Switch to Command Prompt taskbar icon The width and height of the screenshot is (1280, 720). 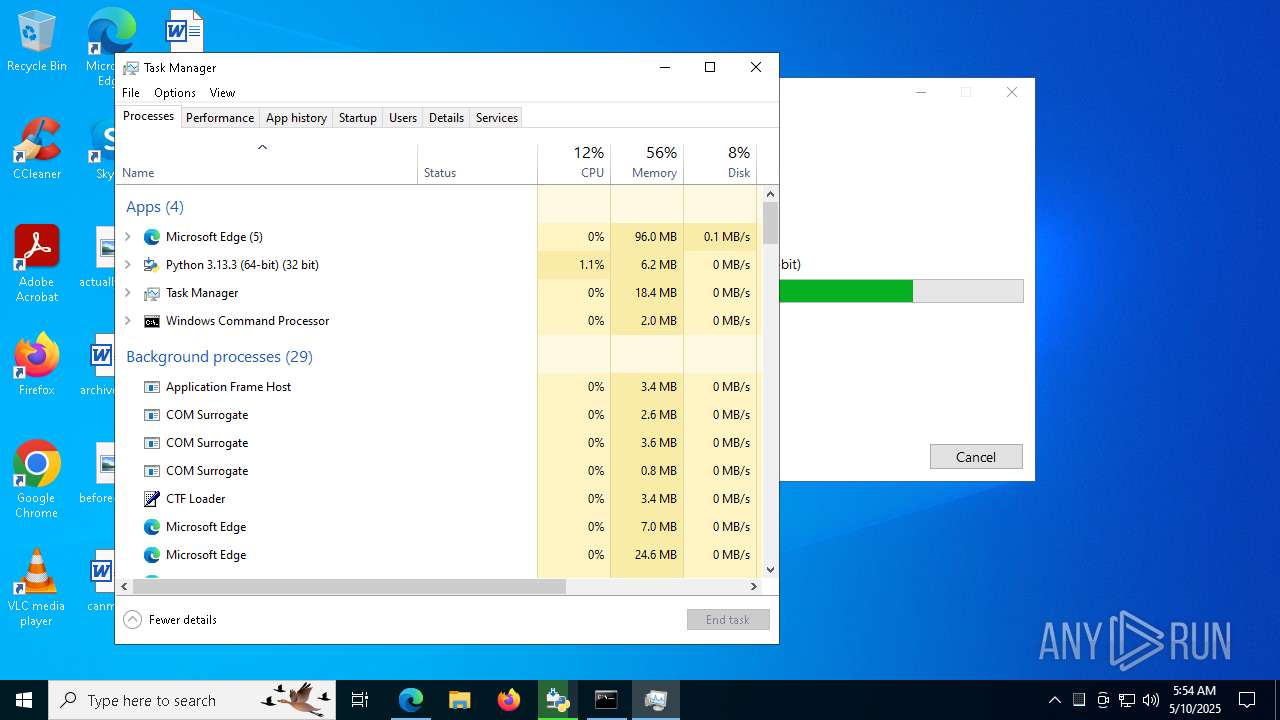pos(606,700)
